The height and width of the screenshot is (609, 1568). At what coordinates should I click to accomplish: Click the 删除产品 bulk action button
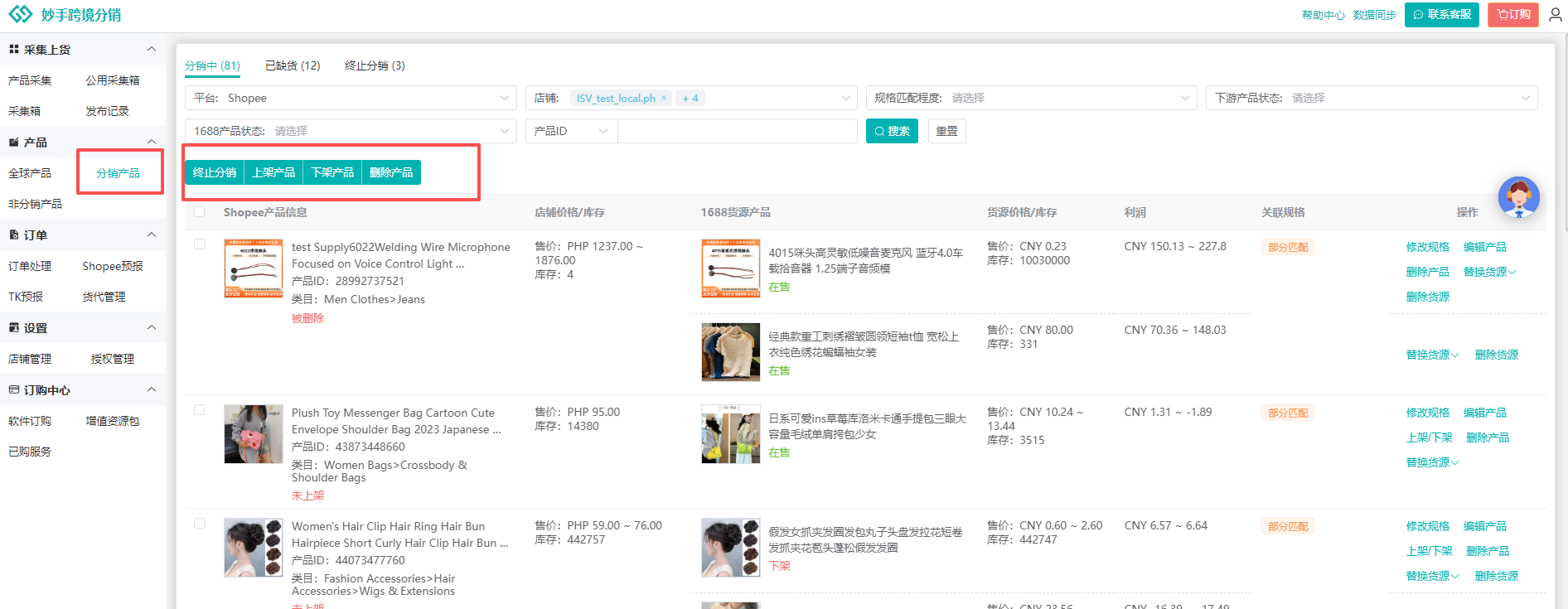pos(391,172)
